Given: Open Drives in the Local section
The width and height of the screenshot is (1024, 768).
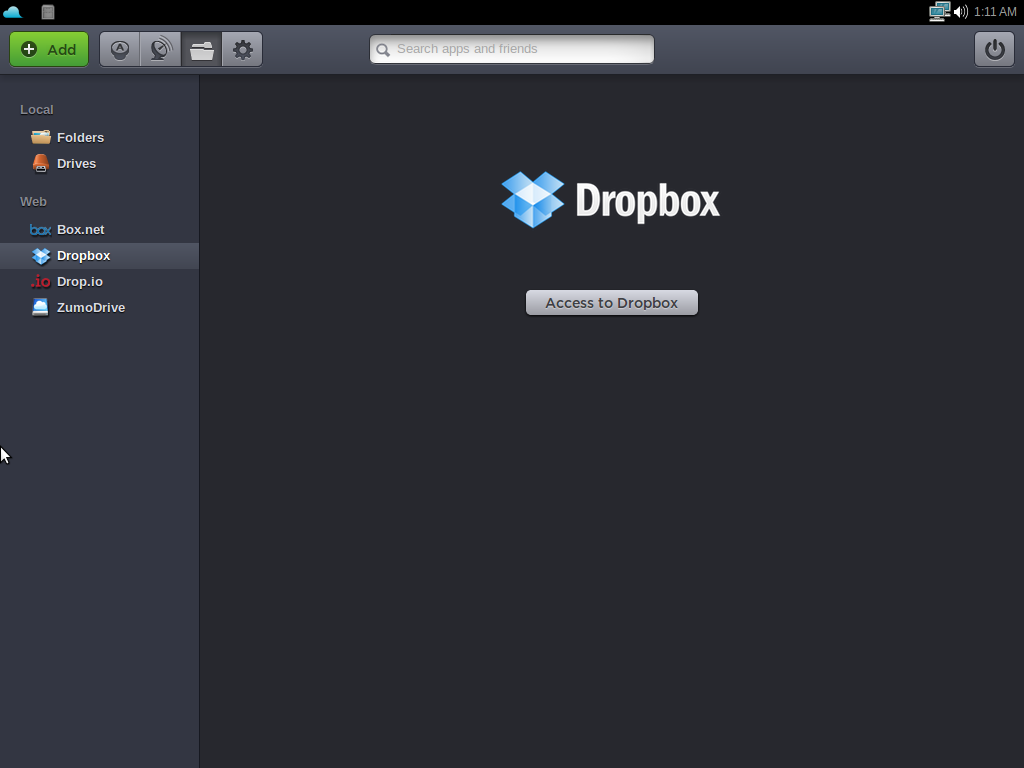Looking at the screenshot, I should pos(99,163).
